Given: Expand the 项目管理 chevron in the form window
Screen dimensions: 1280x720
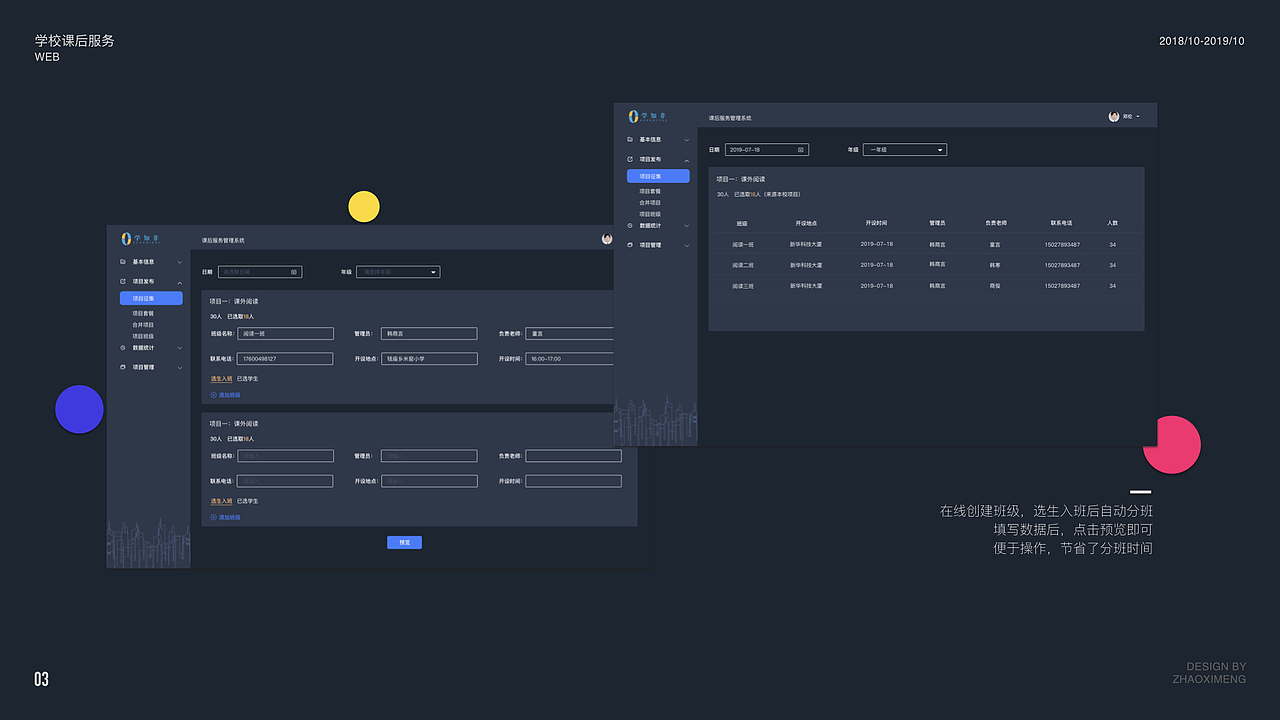Looking at the screenshot, I should coord(180,367).
